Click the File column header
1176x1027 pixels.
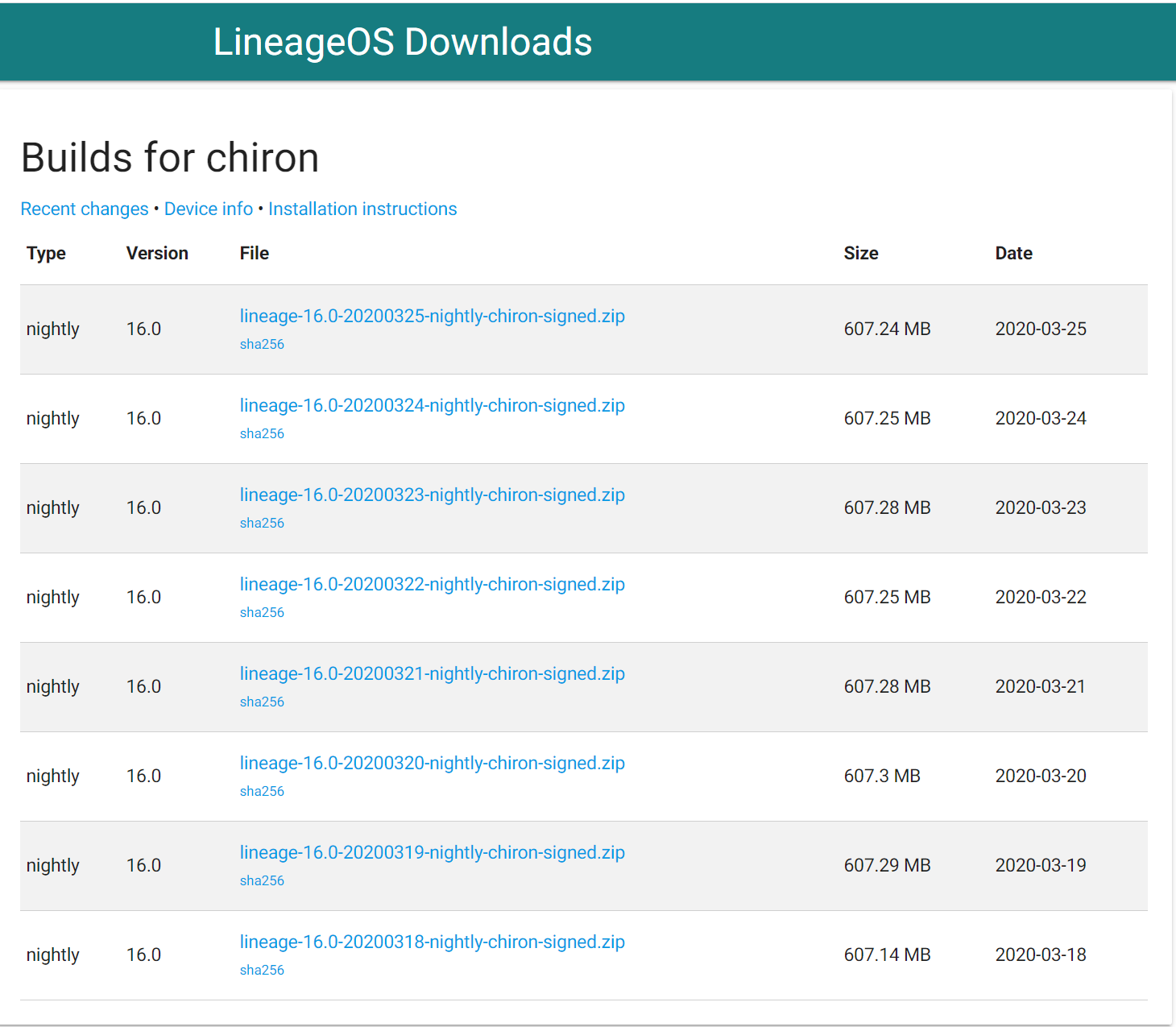pos(255,254)
